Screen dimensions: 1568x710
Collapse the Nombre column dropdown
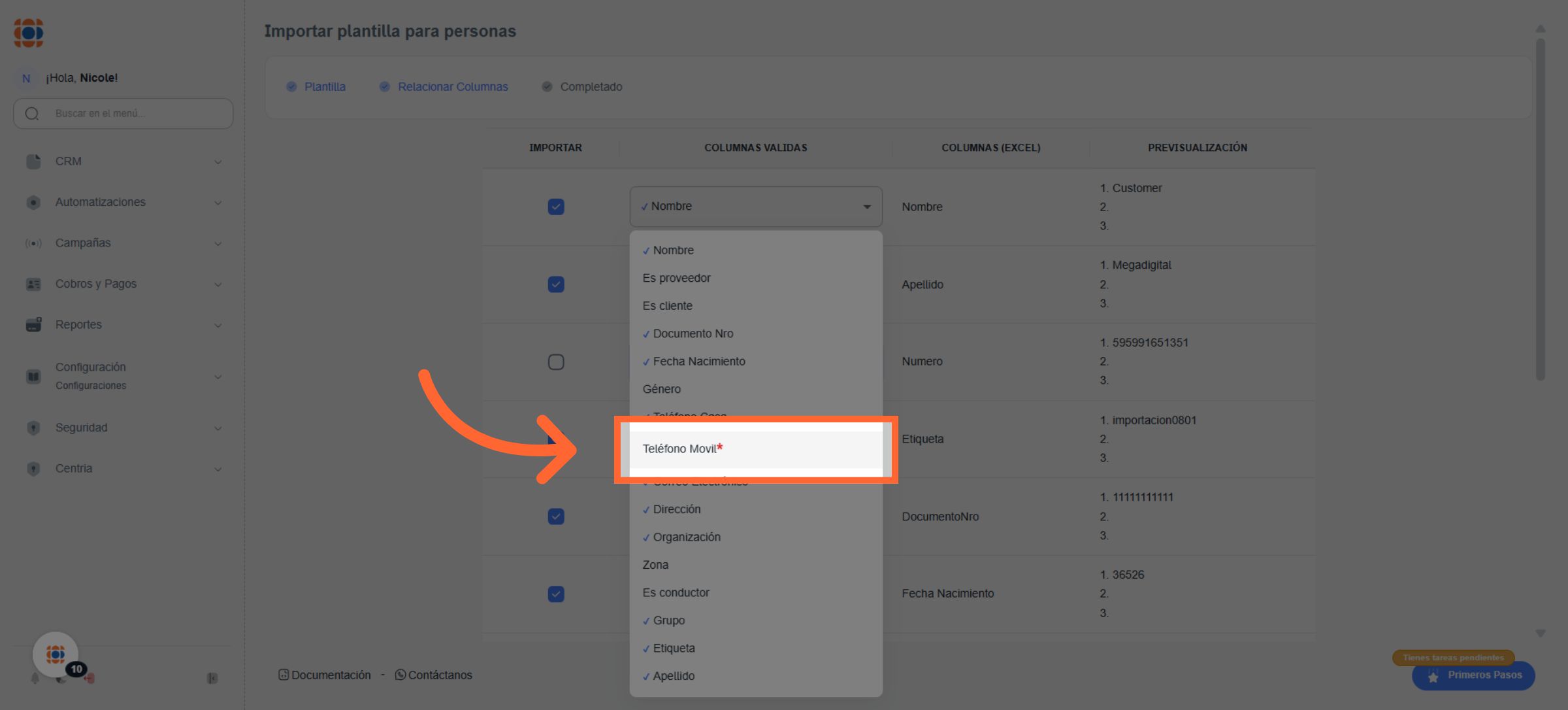pos(866,207)
